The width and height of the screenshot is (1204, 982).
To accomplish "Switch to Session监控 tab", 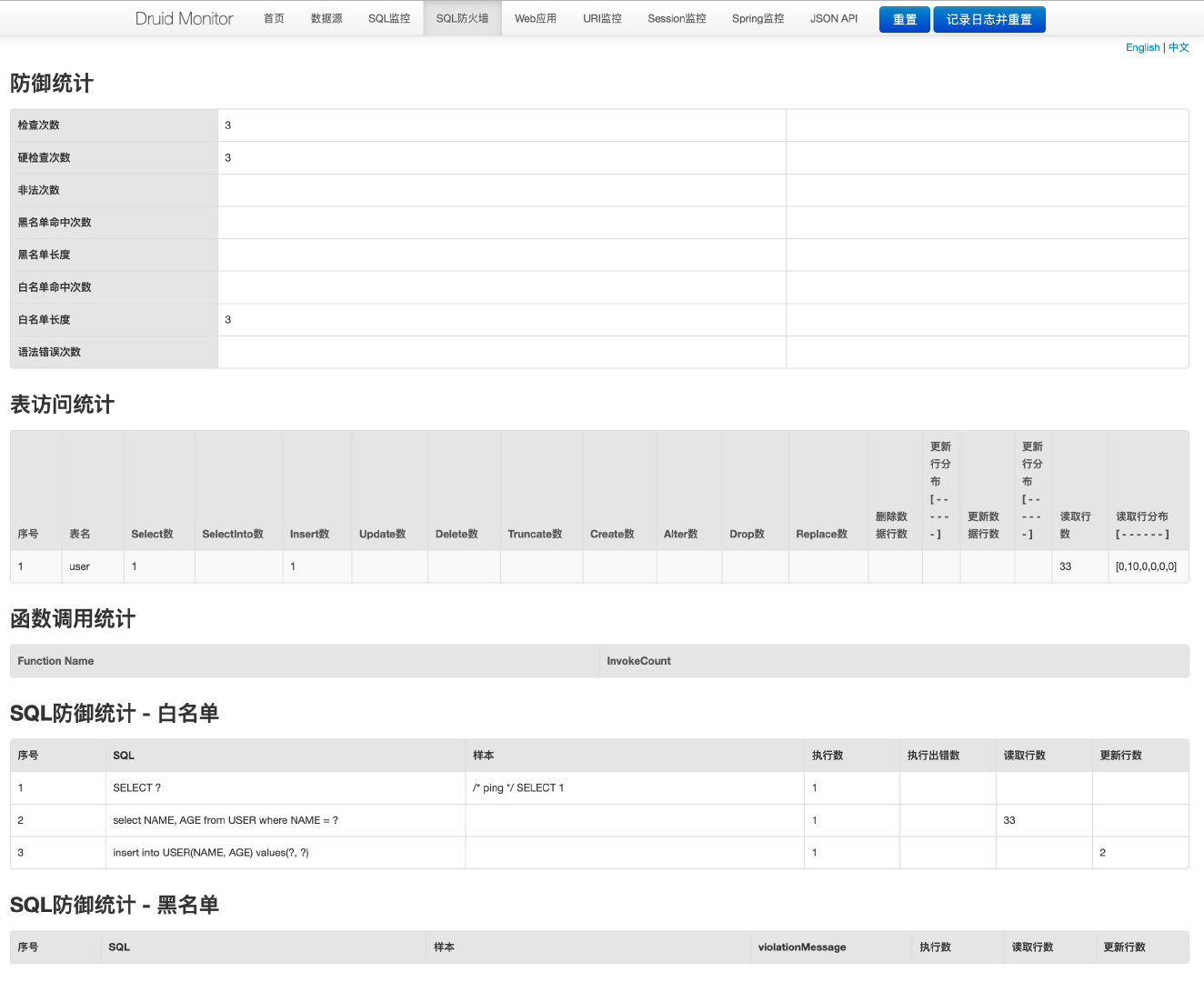I will (x=677, y=18).
